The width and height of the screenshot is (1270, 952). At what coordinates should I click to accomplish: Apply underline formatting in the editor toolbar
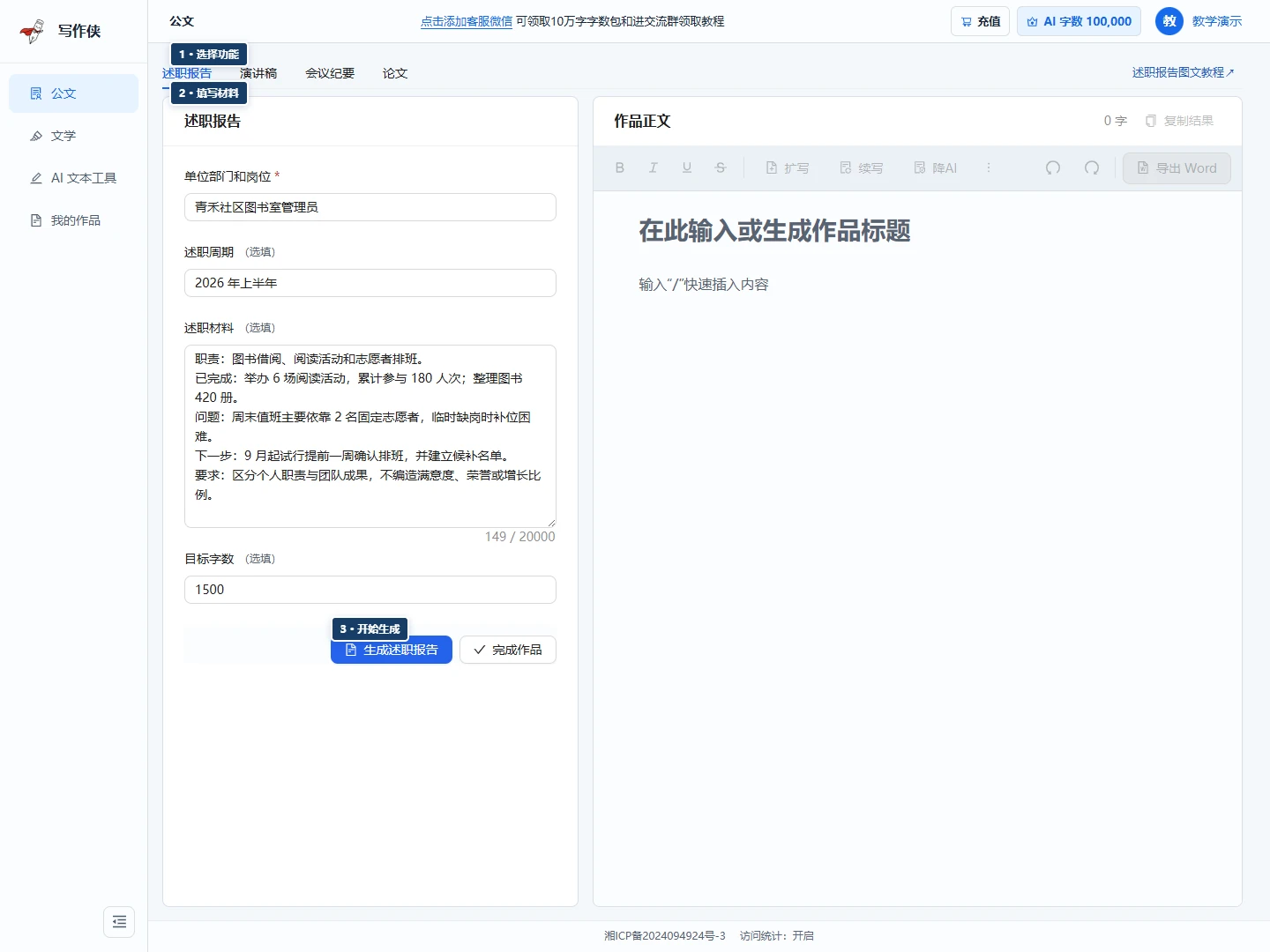click(687, 167)
